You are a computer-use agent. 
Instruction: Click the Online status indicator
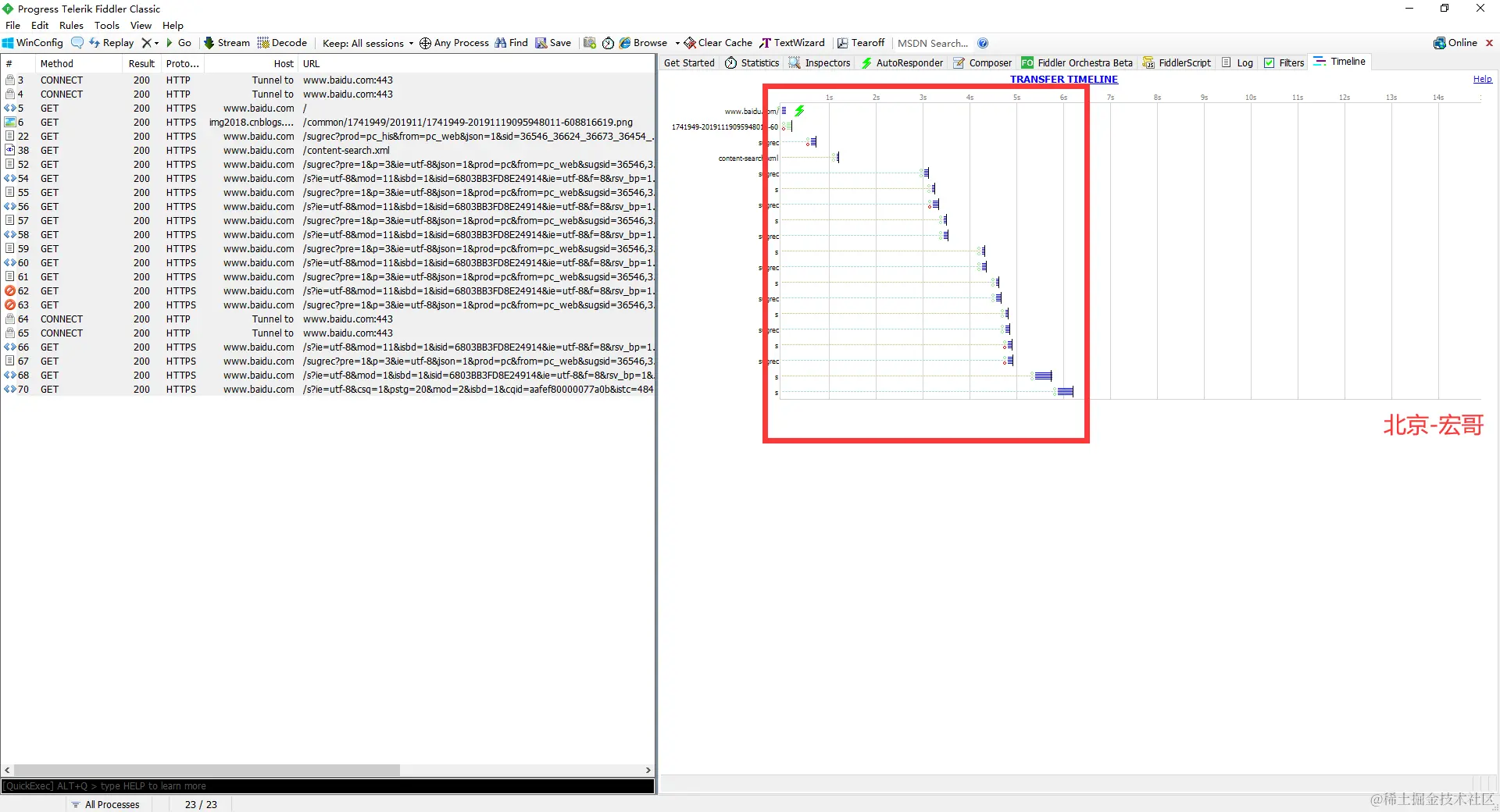click(1455, 43)
